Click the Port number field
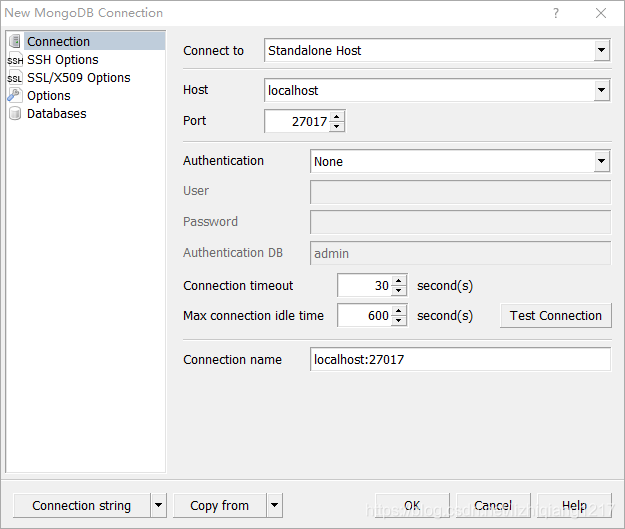The width and height of the screenshot is (625, 529). tap(297, 121)
